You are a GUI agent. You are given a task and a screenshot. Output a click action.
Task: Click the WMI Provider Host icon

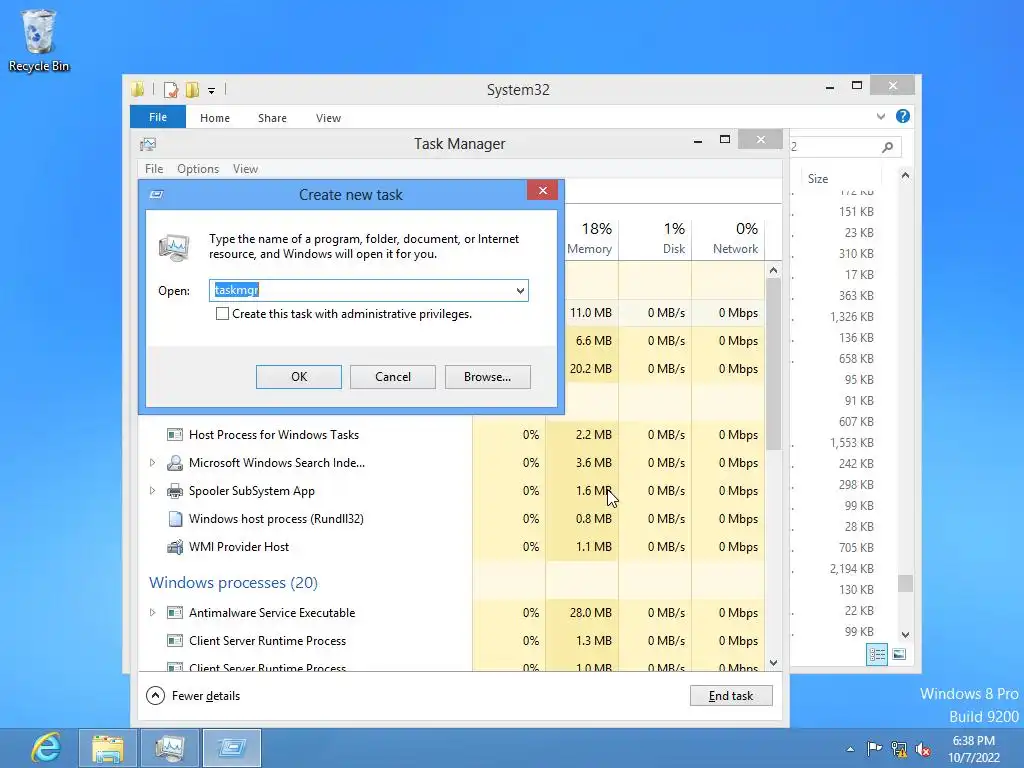pyautogui.click(x=174, y=547)
